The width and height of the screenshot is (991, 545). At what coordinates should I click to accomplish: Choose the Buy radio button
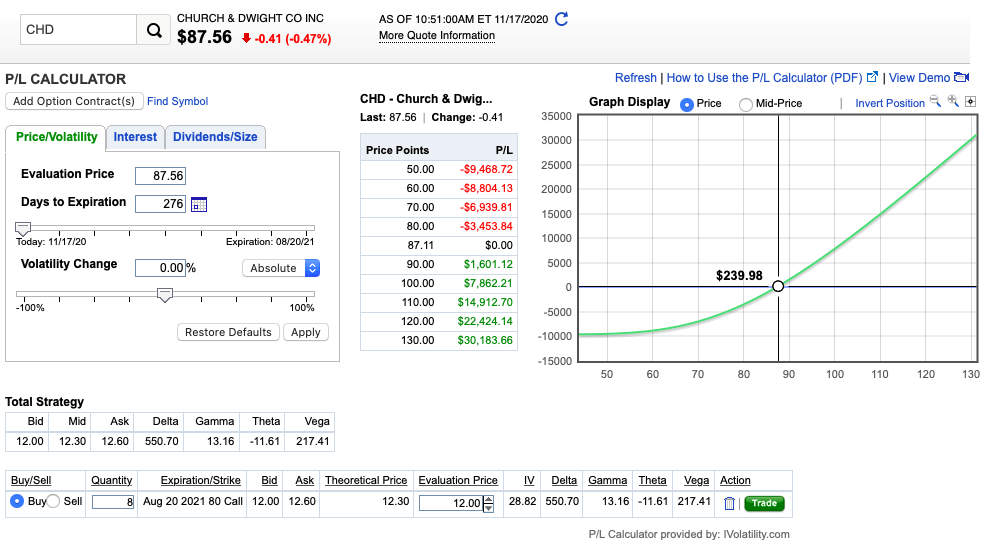tap(17, 501)
